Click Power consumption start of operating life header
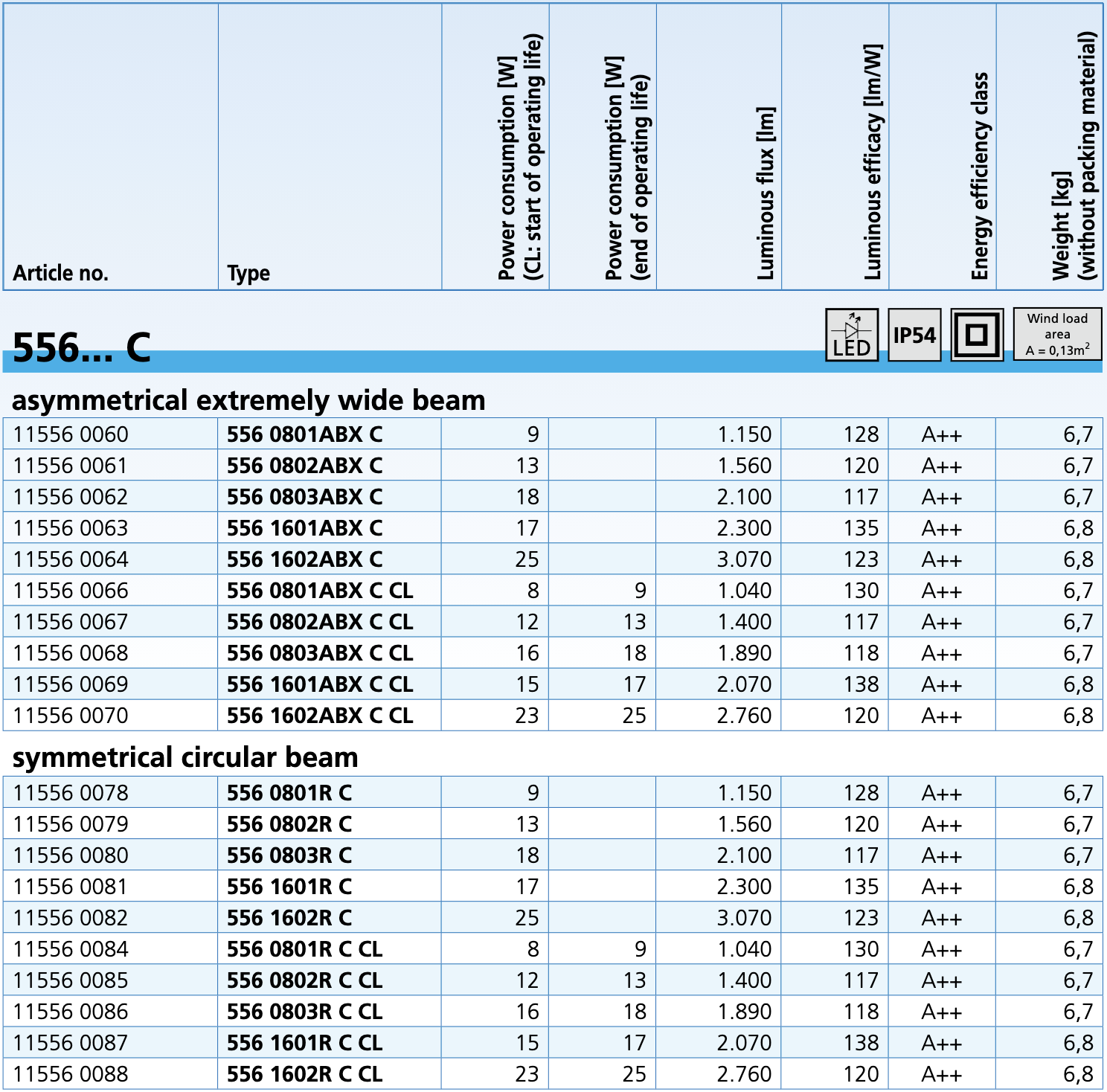The width and height of the screenshot is (1107, 1092). click(x=520, y=157)
